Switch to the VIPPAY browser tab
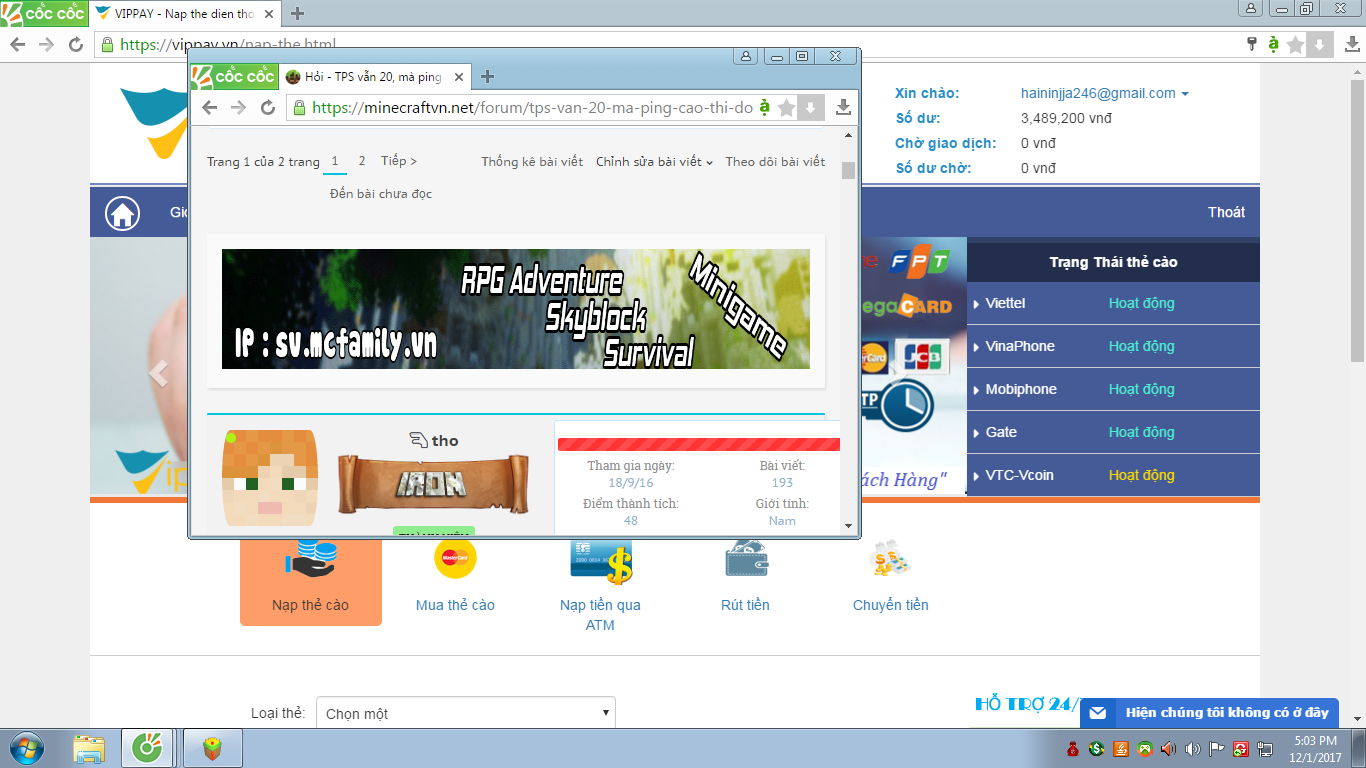Image resolution: width=1366 pixels, height=768 pixels. point(186,14)
